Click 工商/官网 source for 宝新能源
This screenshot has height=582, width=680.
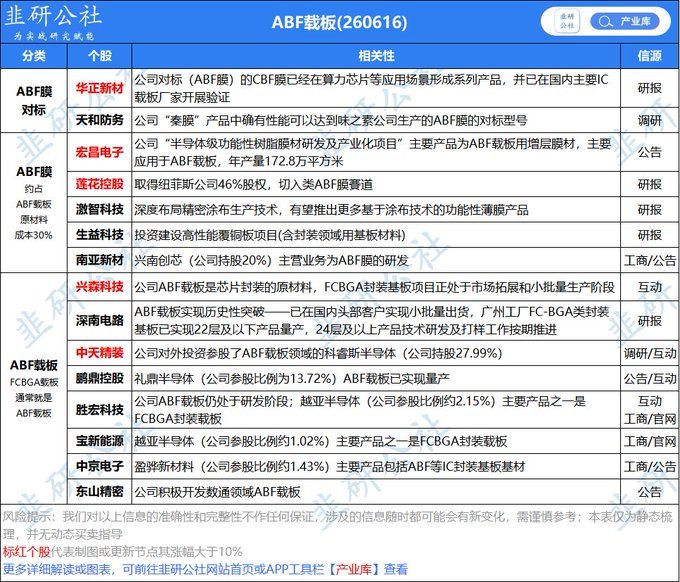tap(650, 441)
